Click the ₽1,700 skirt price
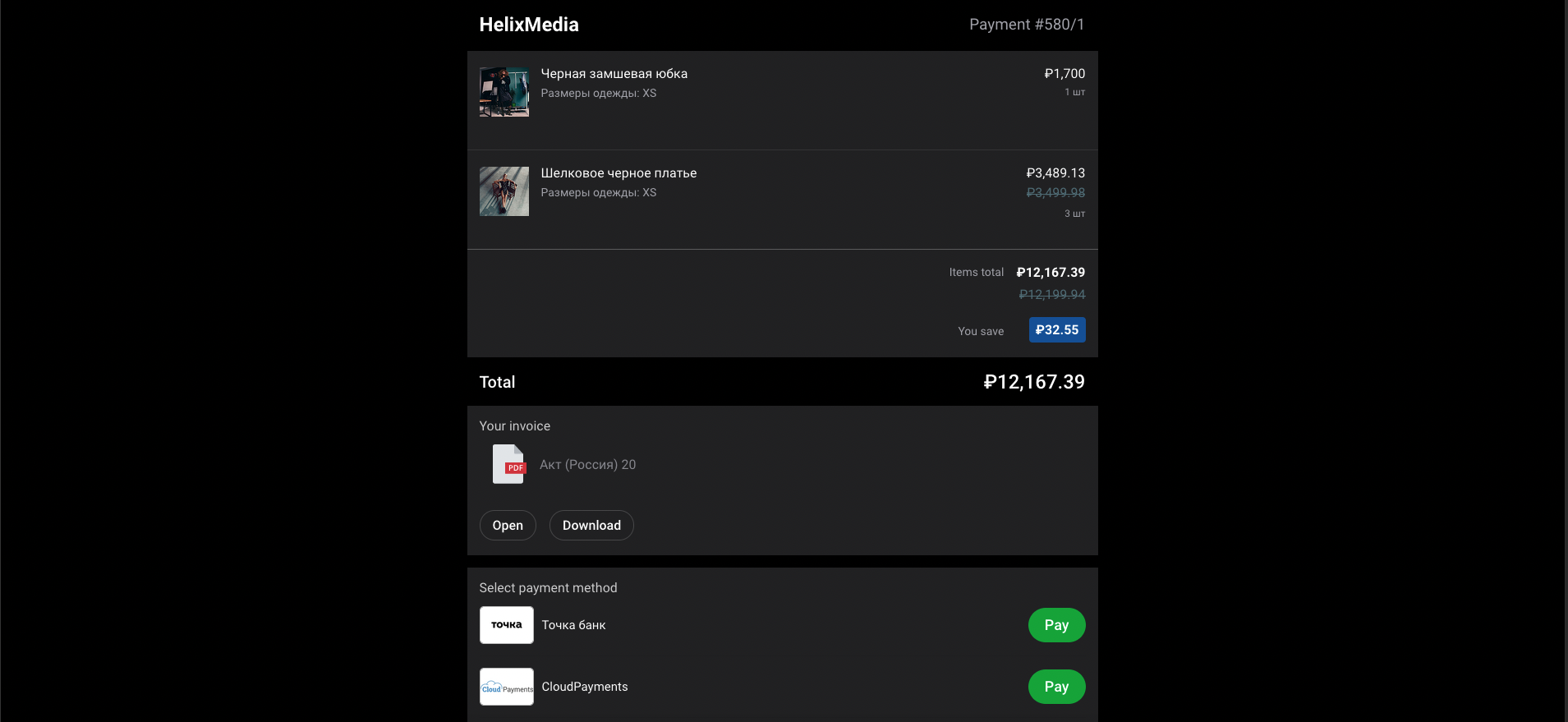Viewport: 1568px width, 722px height. coord(1064,74)
